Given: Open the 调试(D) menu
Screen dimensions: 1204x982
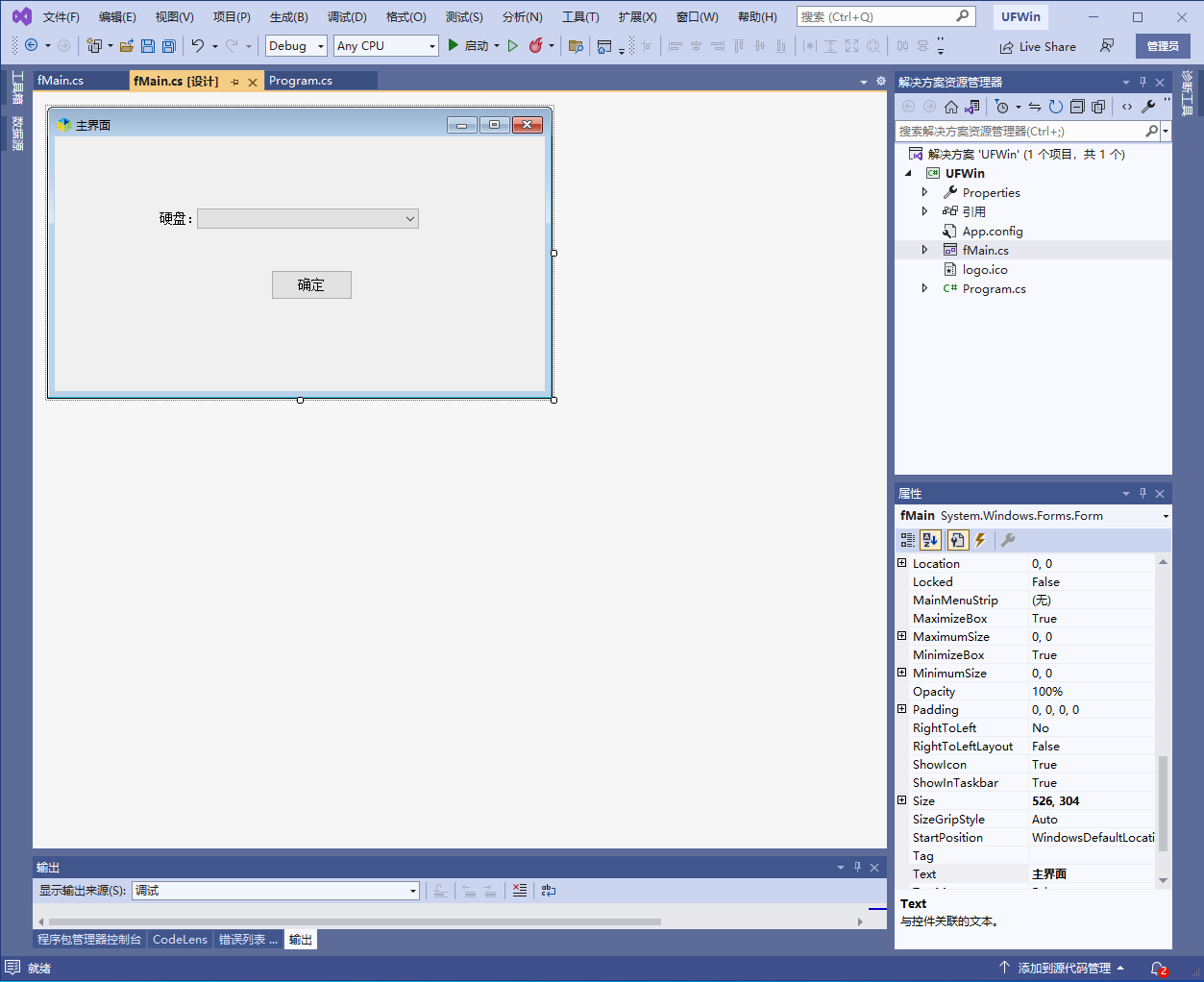Looking at the screenshot, I should [347, 17].
